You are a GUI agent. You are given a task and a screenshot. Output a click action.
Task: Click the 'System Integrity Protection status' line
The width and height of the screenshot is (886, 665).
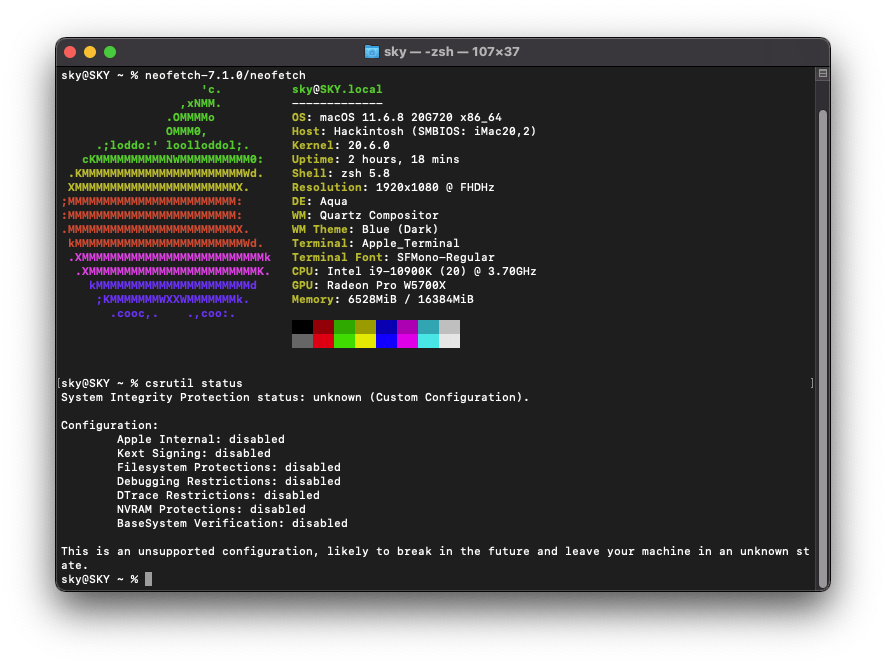295,397
